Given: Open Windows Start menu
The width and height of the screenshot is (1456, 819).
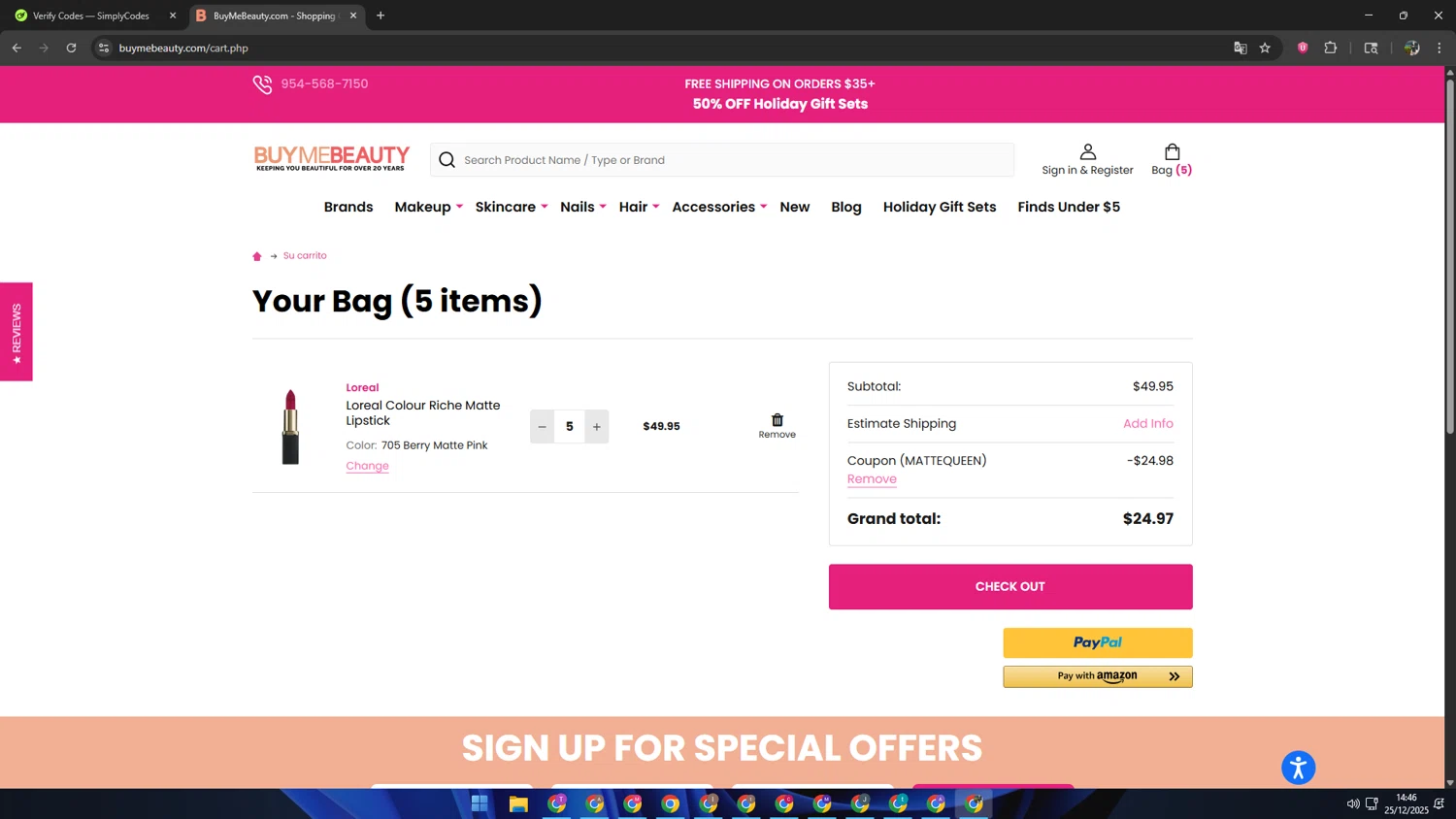Looking at the screenshot, I should (x=480, y=803).
